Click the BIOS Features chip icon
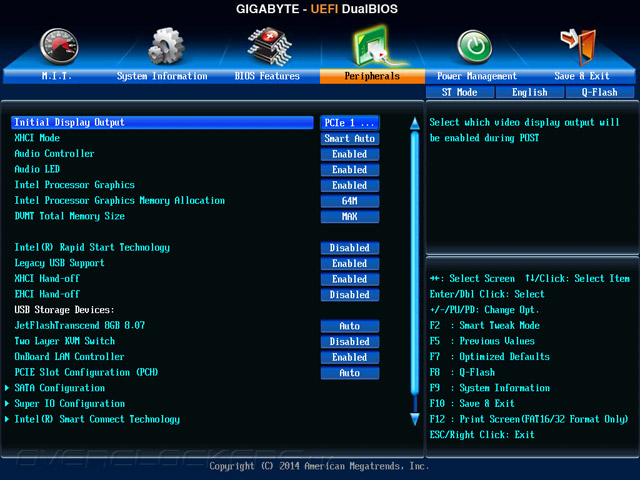This screenshot has width=640, height=480. coord(269,46)
